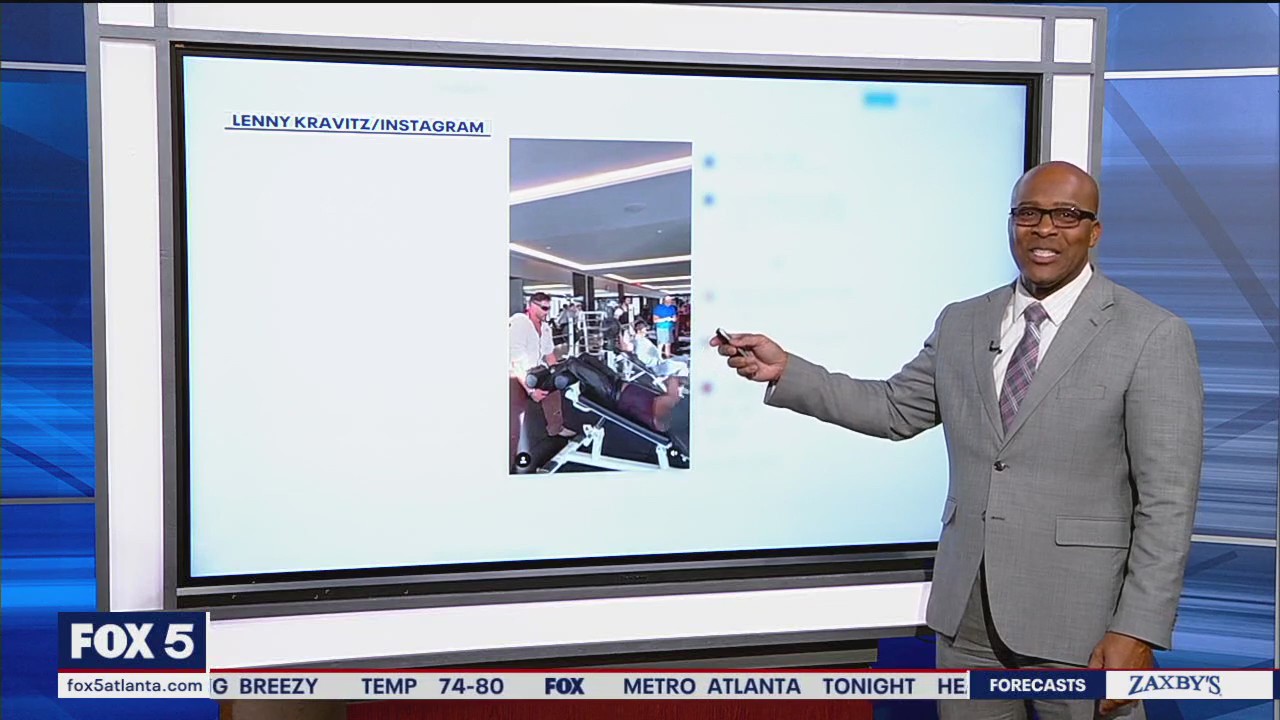Click the FOX logo in the ticker
The image size is (1280, 720).
point(564,686)
